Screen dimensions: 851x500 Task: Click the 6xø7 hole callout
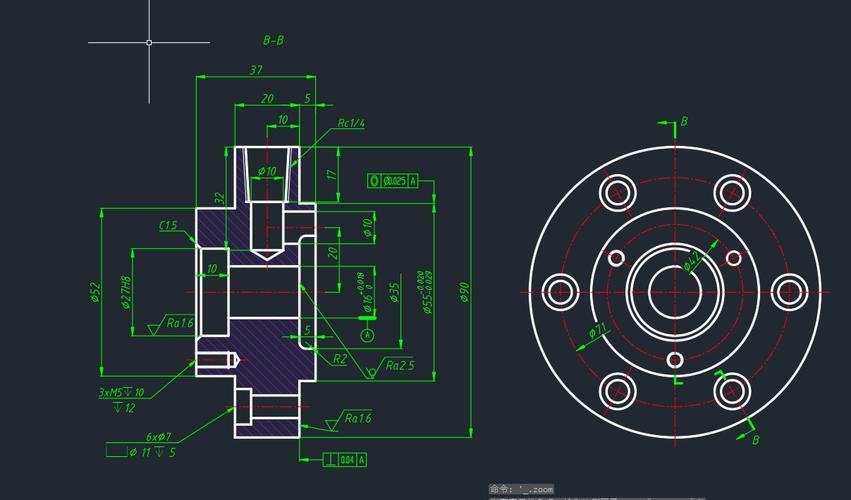click(158, 436)
